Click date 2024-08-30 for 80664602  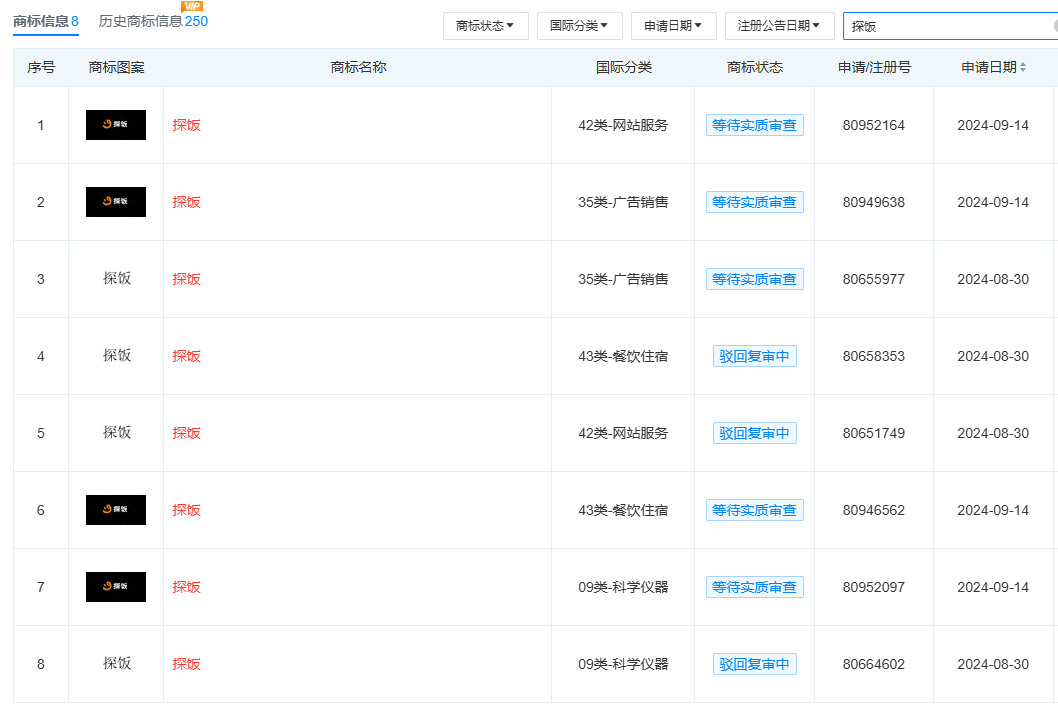click(x=993, y=663)
